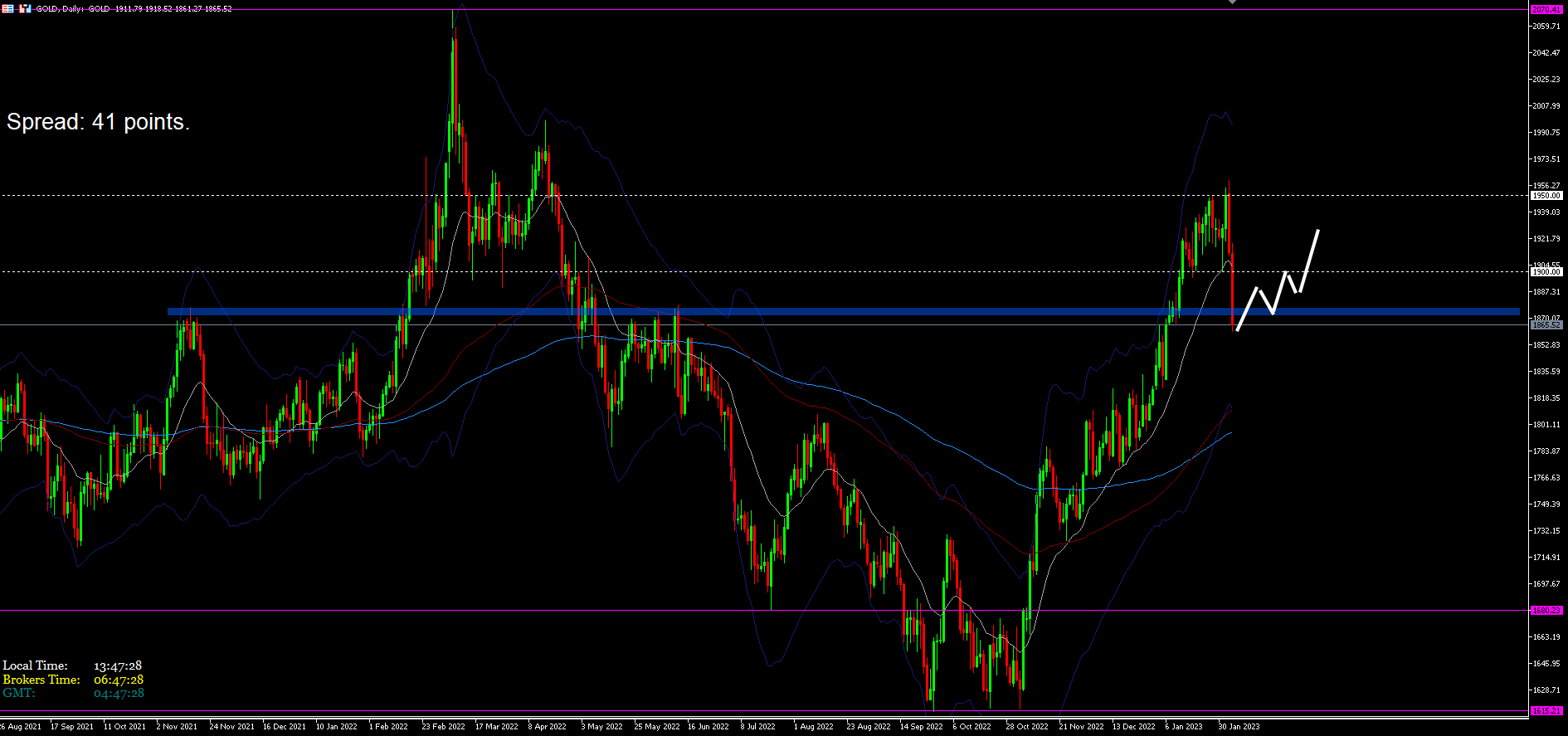
Task: Click the OHLC values 1911.79 1918.52 1861.27 1865.52
Action: 175,8
